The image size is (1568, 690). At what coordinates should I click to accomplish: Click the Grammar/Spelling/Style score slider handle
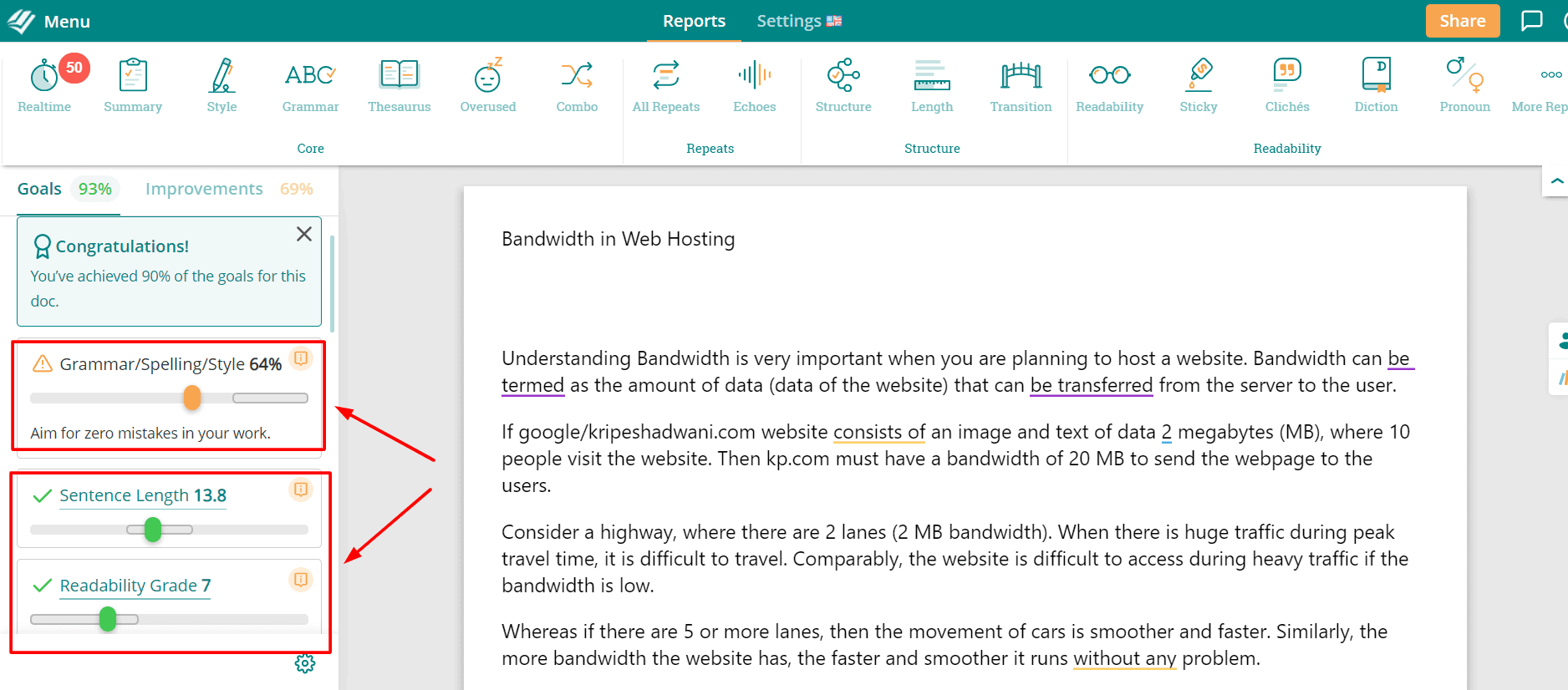[192, 398]
